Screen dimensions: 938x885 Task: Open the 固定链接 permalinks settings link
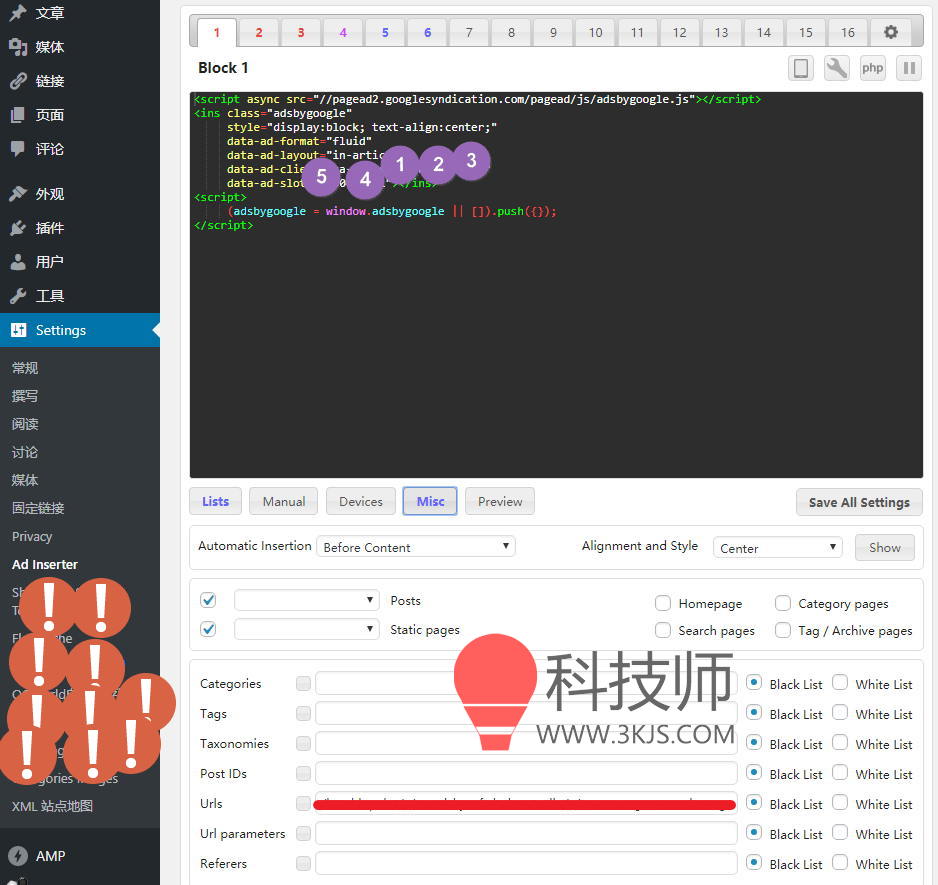[x=38, y=508]
